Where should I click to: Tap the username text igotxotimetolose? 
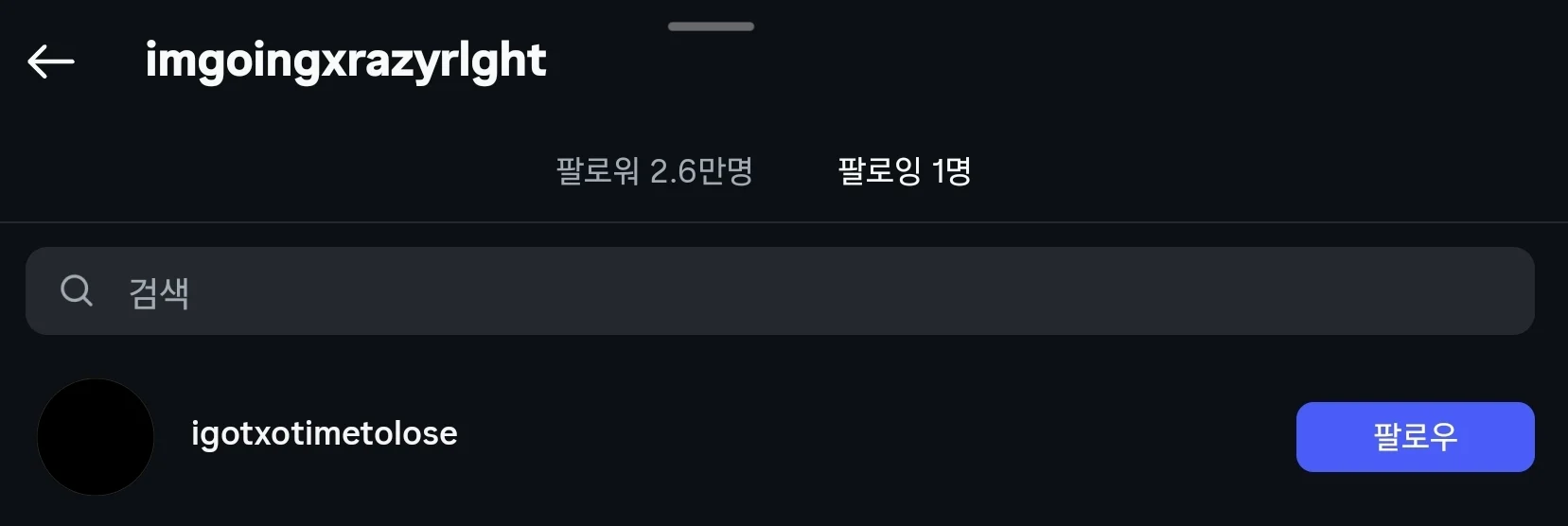324,433
